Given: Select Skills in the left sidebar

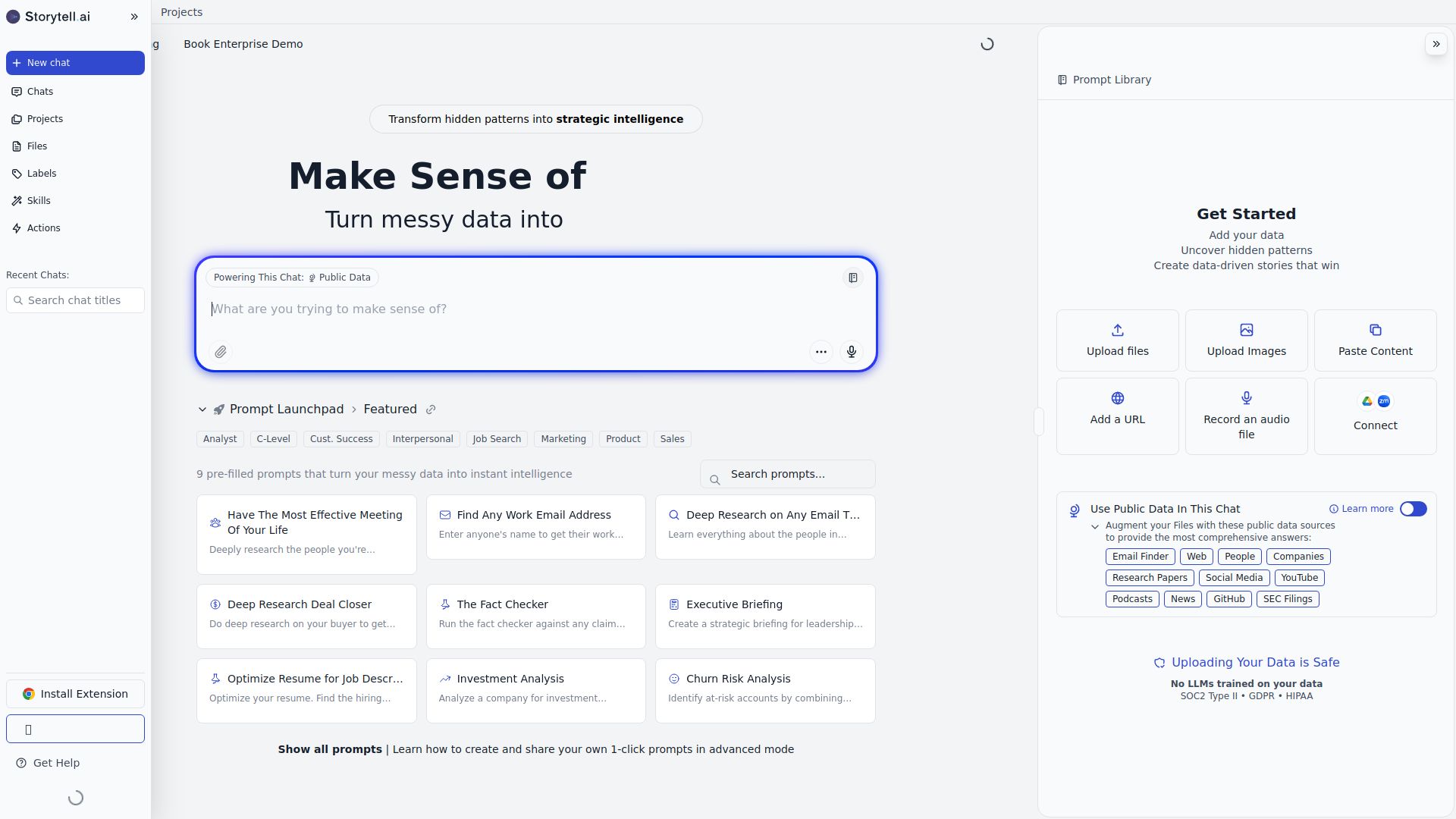Looking at the screenshot, I should (39, 200).
